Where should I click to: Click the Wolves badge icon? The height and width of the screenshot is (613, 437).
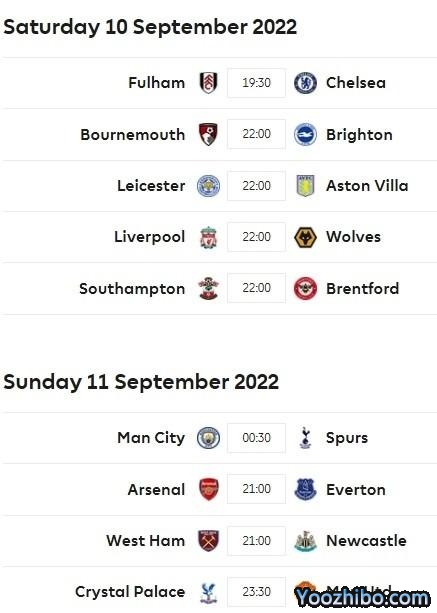pos(305,237)
